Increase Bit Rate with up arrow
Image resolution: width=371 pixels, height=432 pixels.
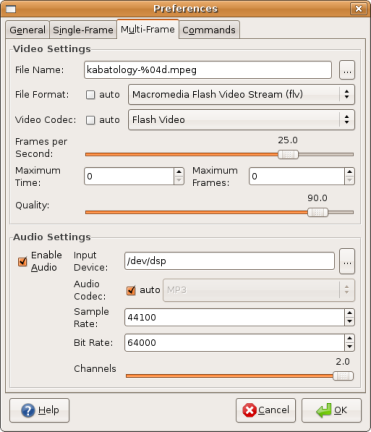[349, 338]
